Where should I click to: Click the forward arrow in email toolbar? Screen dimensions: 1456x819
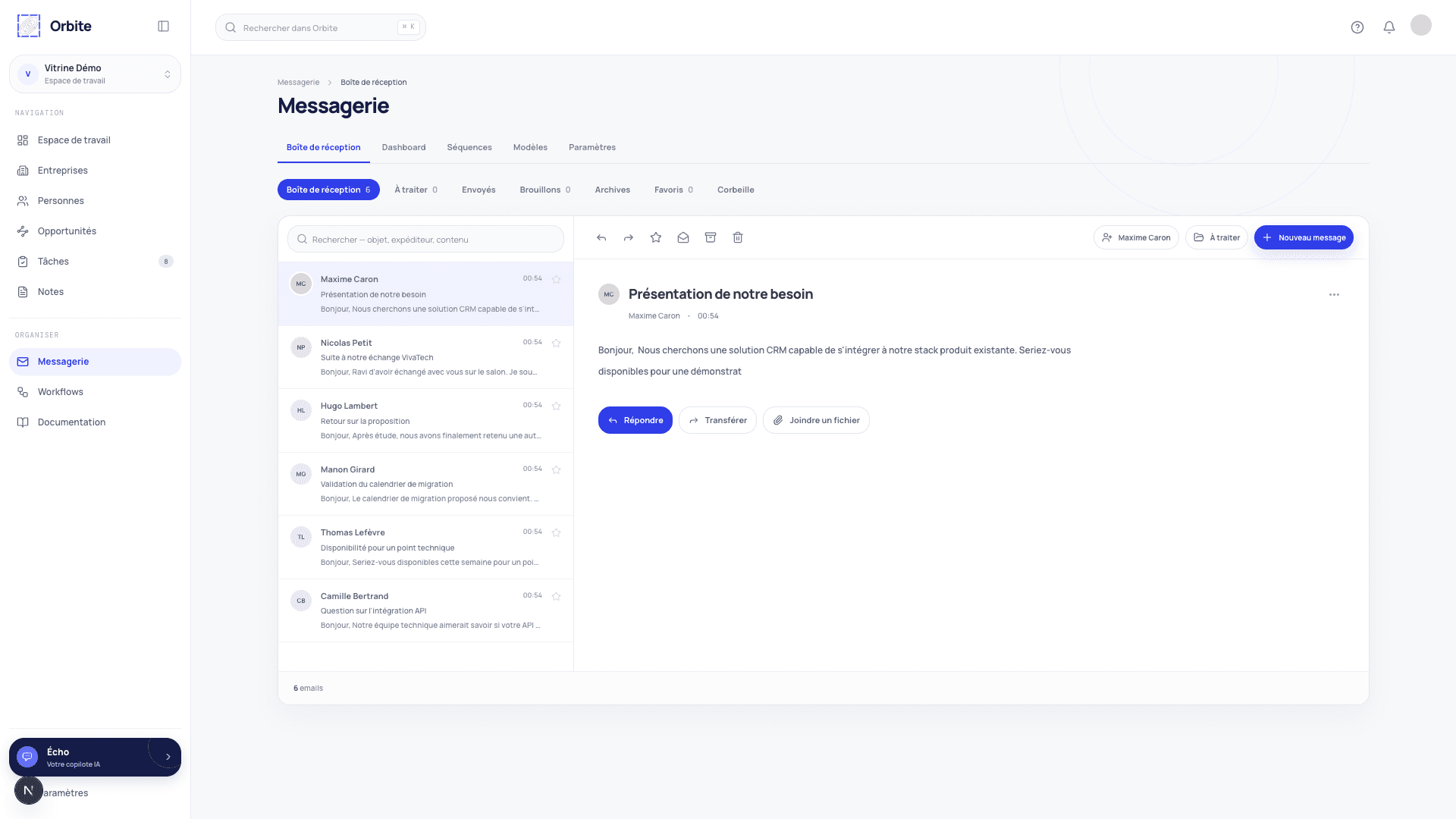point(629,237)
